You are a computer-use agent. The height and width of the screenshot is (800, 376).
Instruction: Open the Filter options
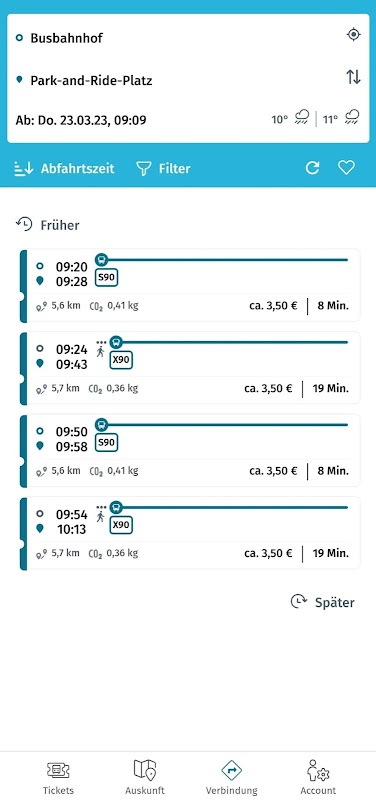(x=163, y=168)
